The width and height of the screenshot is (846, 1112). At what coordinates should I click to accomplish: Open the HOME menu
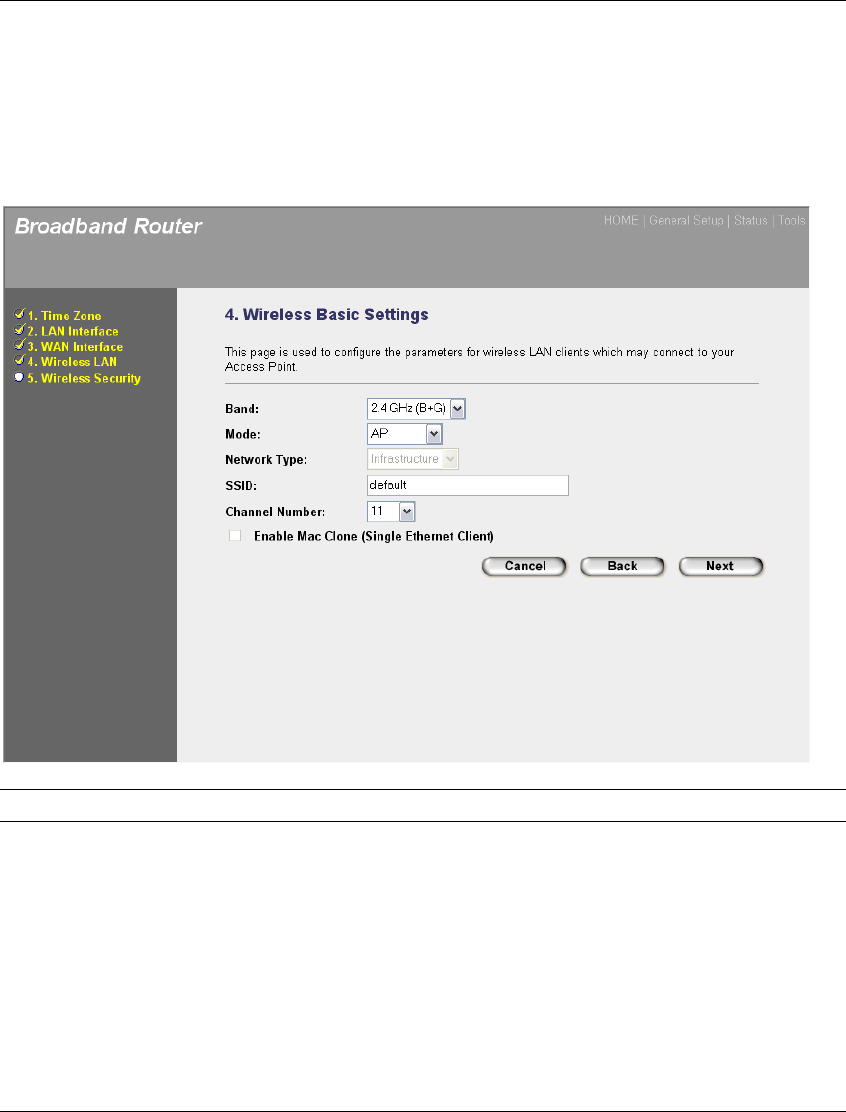[621, 221]
